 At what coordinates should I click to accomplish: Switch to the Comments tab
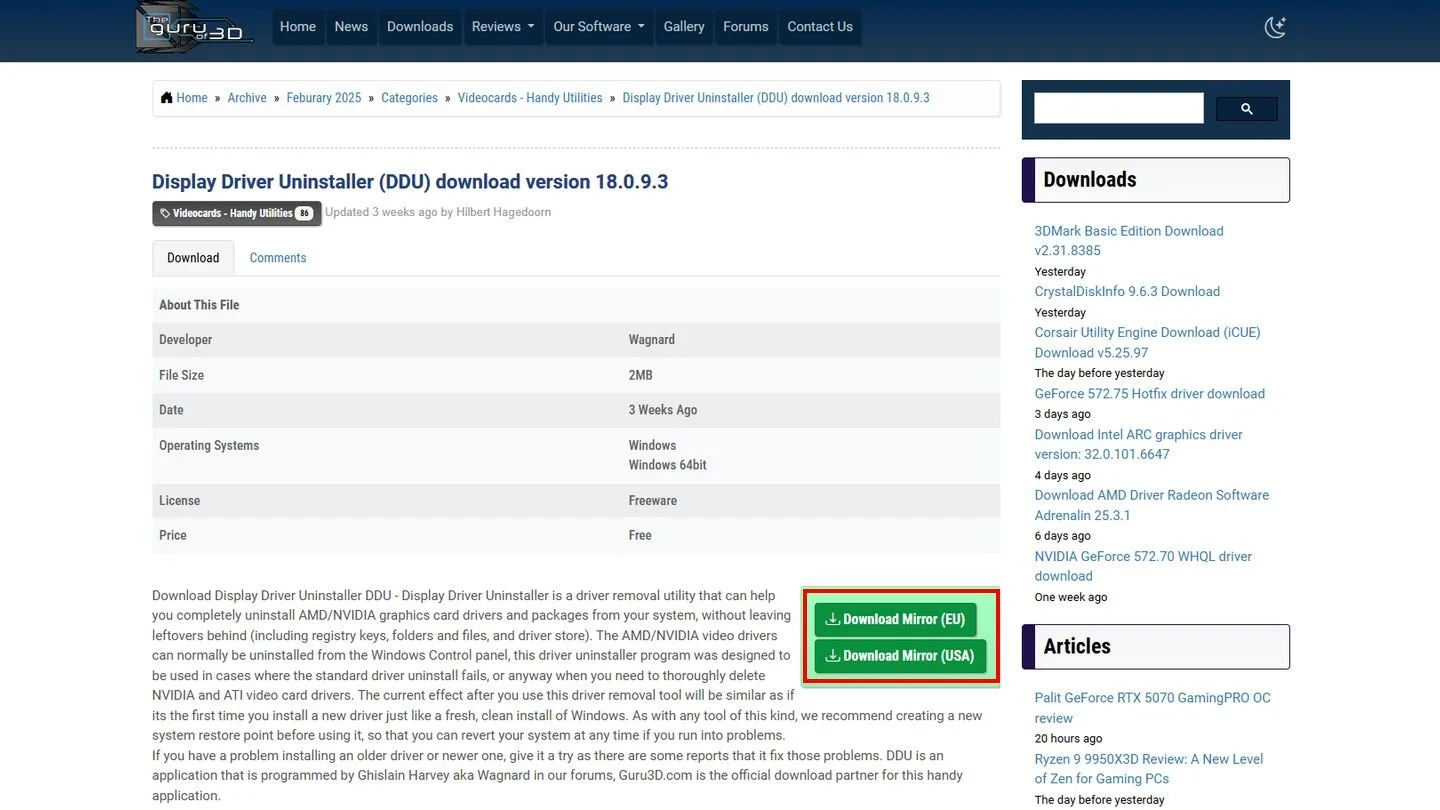tap(278, 258)
